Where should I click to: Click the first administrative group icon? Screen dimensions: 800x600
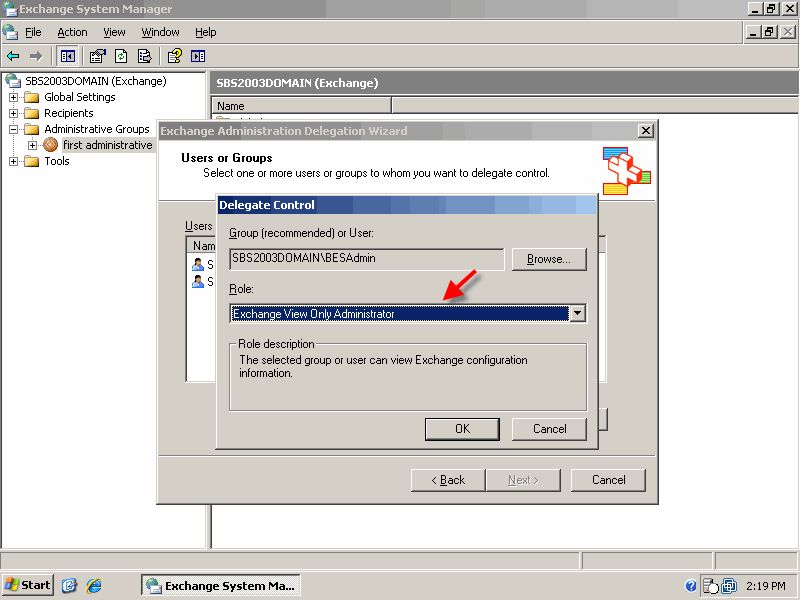click(x=51, y=145)
